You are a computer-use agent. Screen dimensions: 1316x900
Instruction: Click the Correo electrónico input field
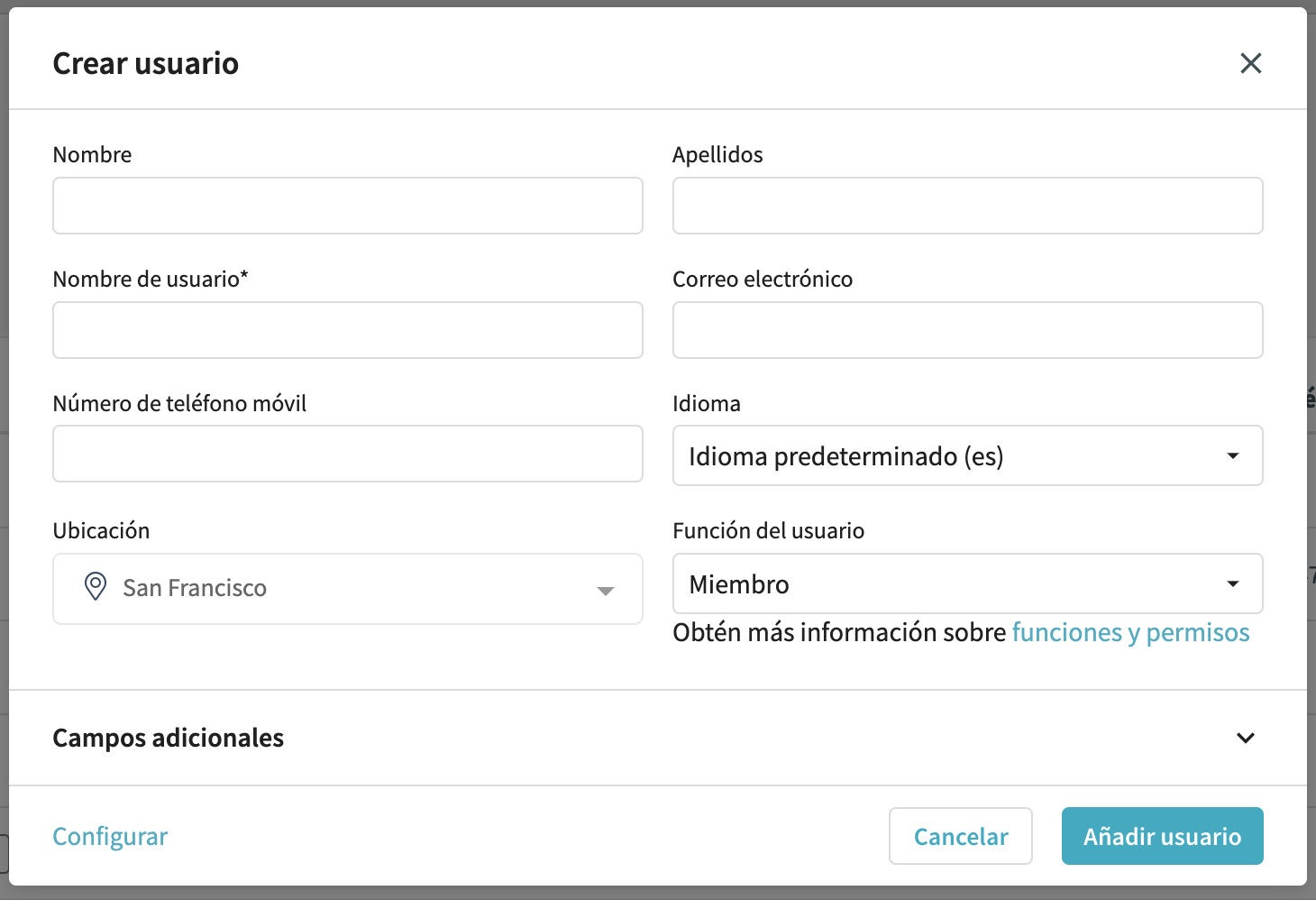[967, 330]
